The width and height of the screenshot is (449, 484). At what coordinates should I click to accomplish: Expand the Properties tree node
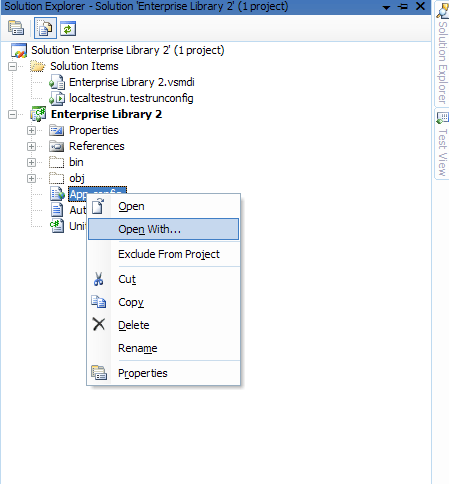(31, 130)
